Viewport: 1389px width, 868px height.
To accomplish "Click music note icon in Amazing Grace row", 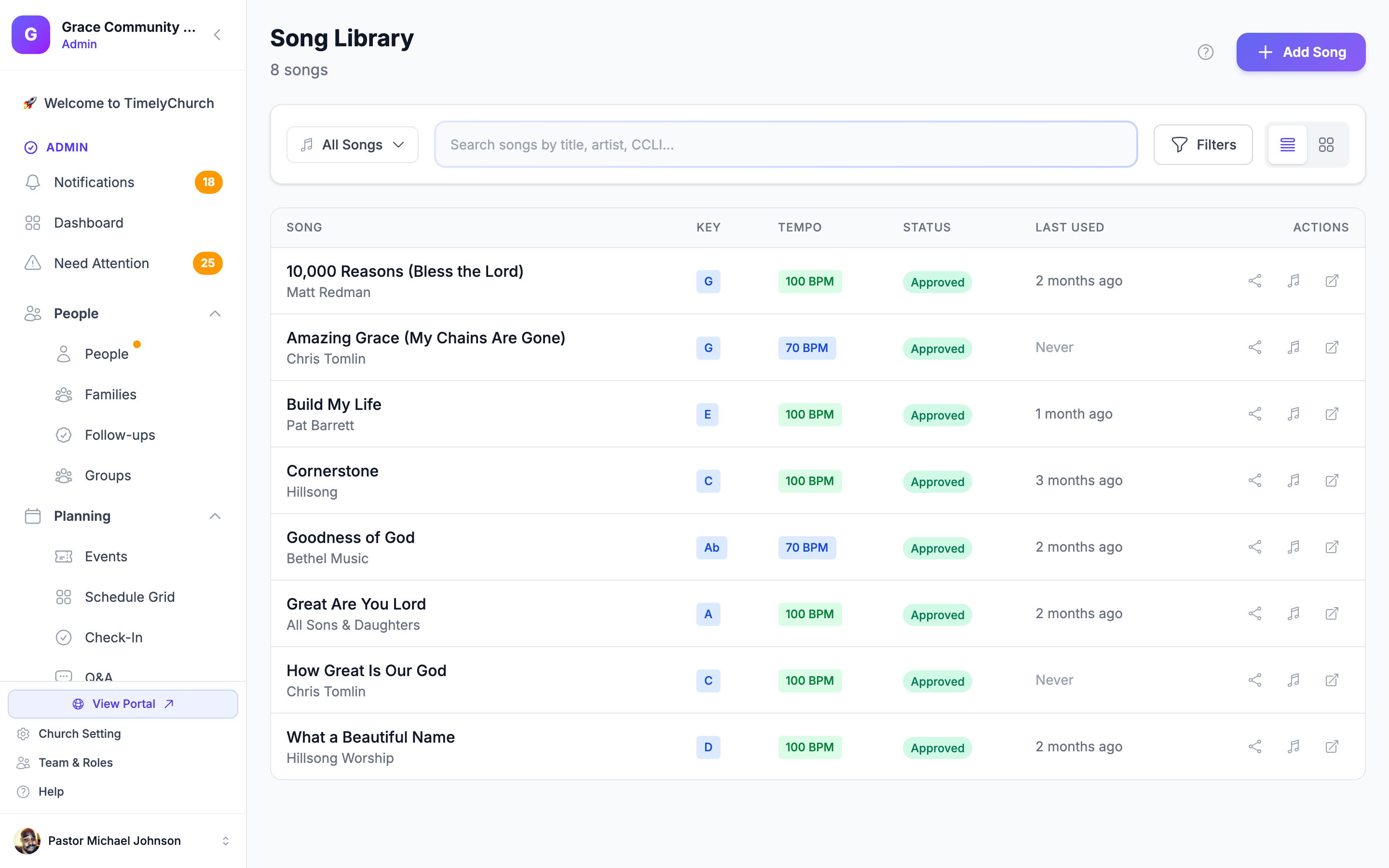I will [x=1293, y=347].
